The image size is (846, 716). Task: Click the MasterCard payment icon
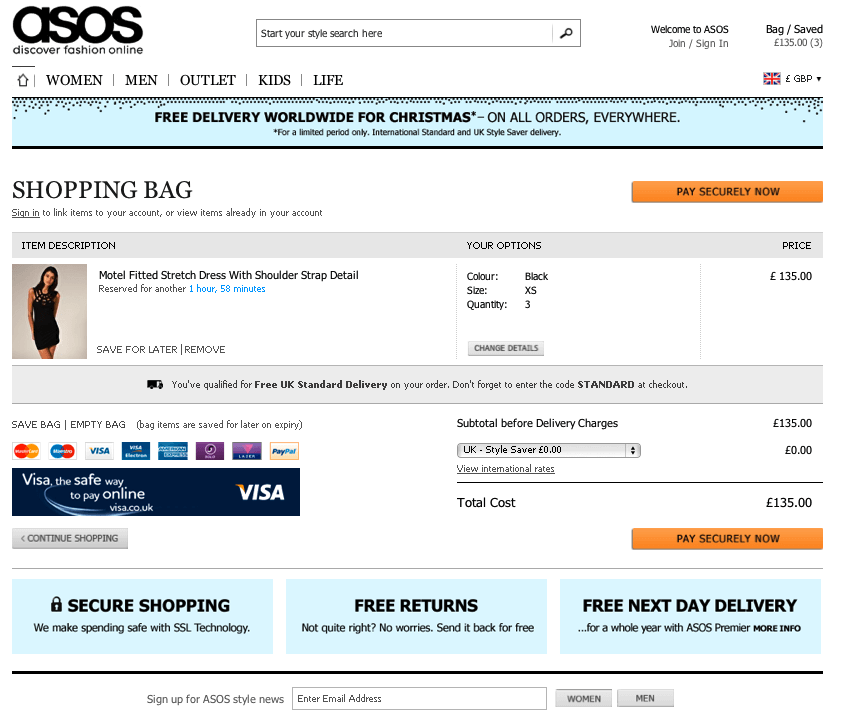26,451
